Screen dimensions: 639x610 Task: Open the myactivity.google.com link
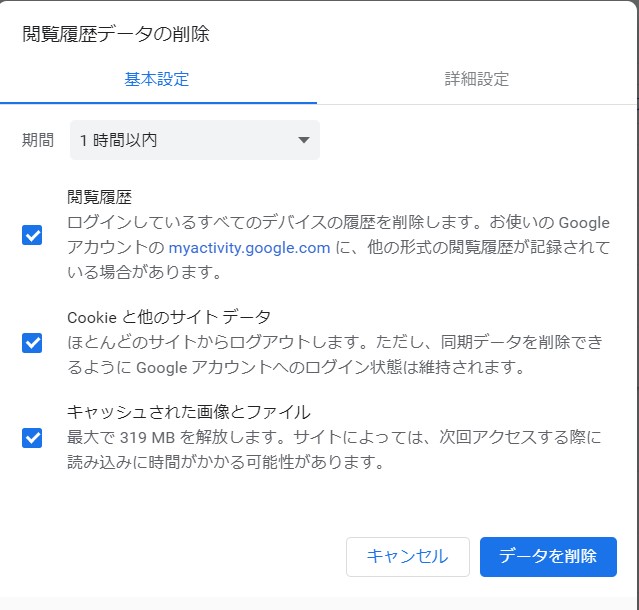coord(249,248)
